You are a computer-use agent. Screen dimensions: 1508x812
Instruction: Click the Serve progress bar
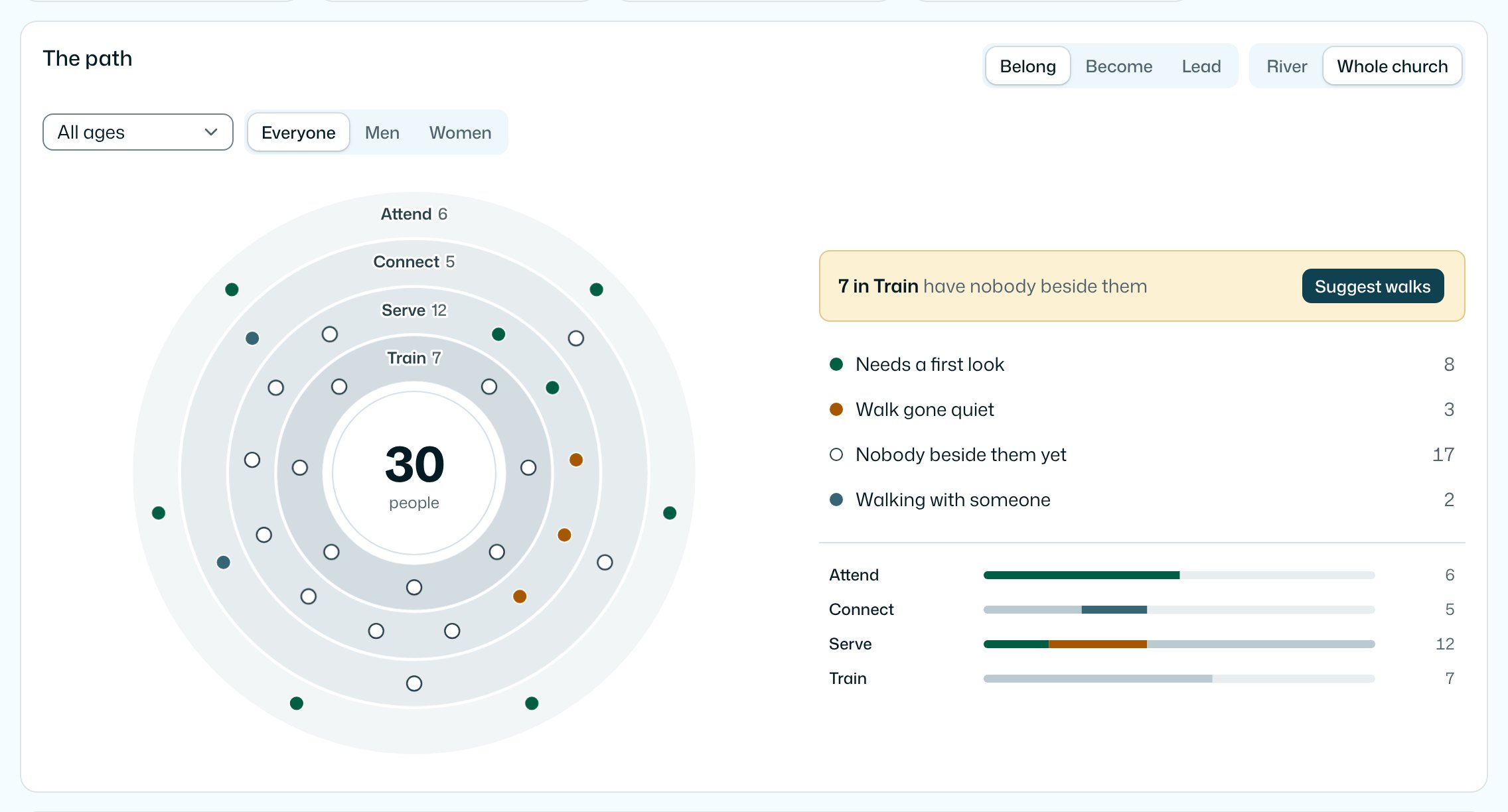click(x=1179, y=644)
